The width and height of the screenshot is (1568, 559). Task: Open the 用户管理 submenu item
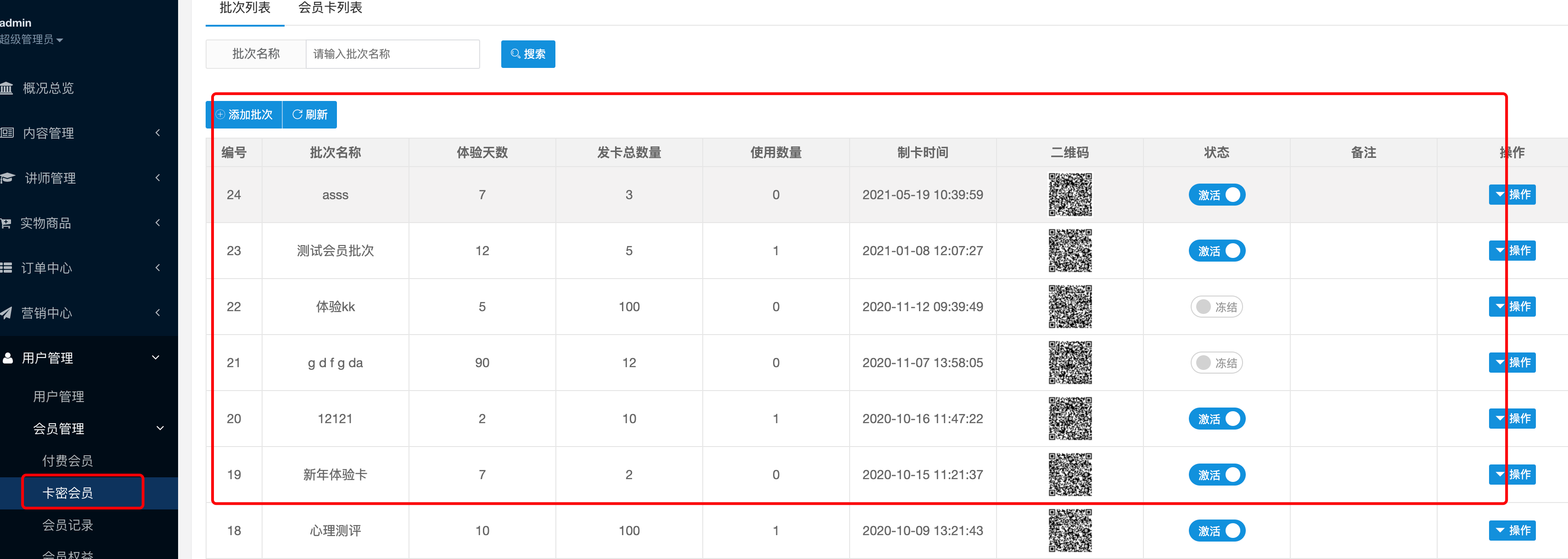58,397
